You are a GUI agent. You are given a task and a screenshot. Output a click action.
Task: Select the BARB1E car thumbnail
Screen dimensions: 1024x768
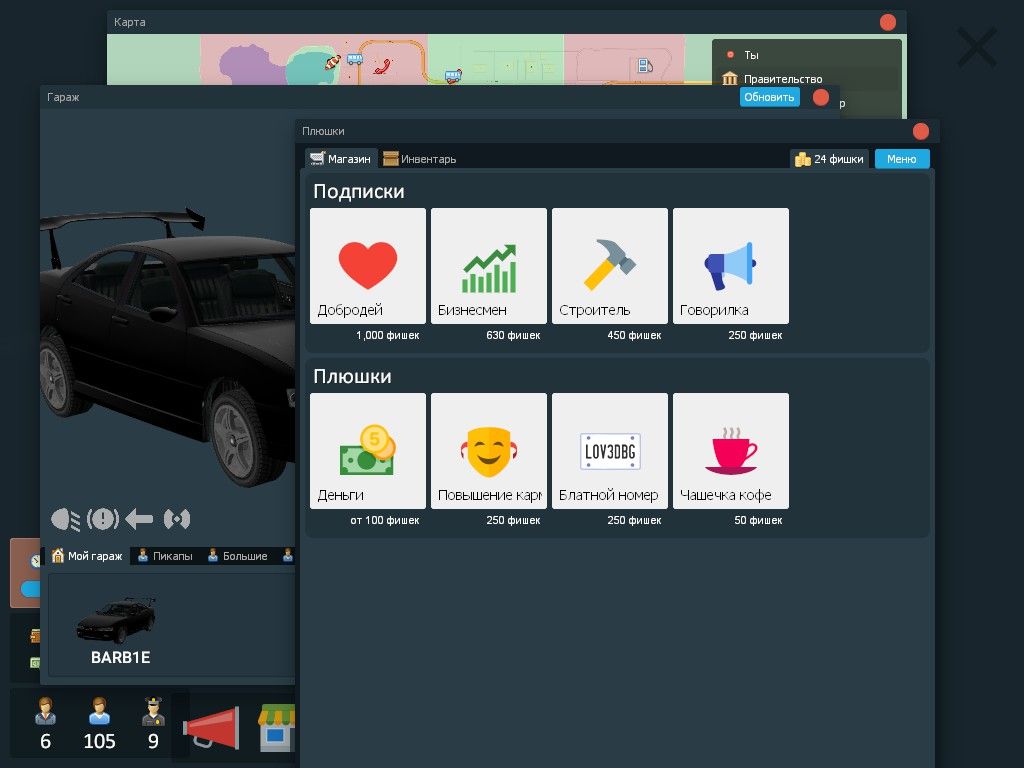[120, 630]
